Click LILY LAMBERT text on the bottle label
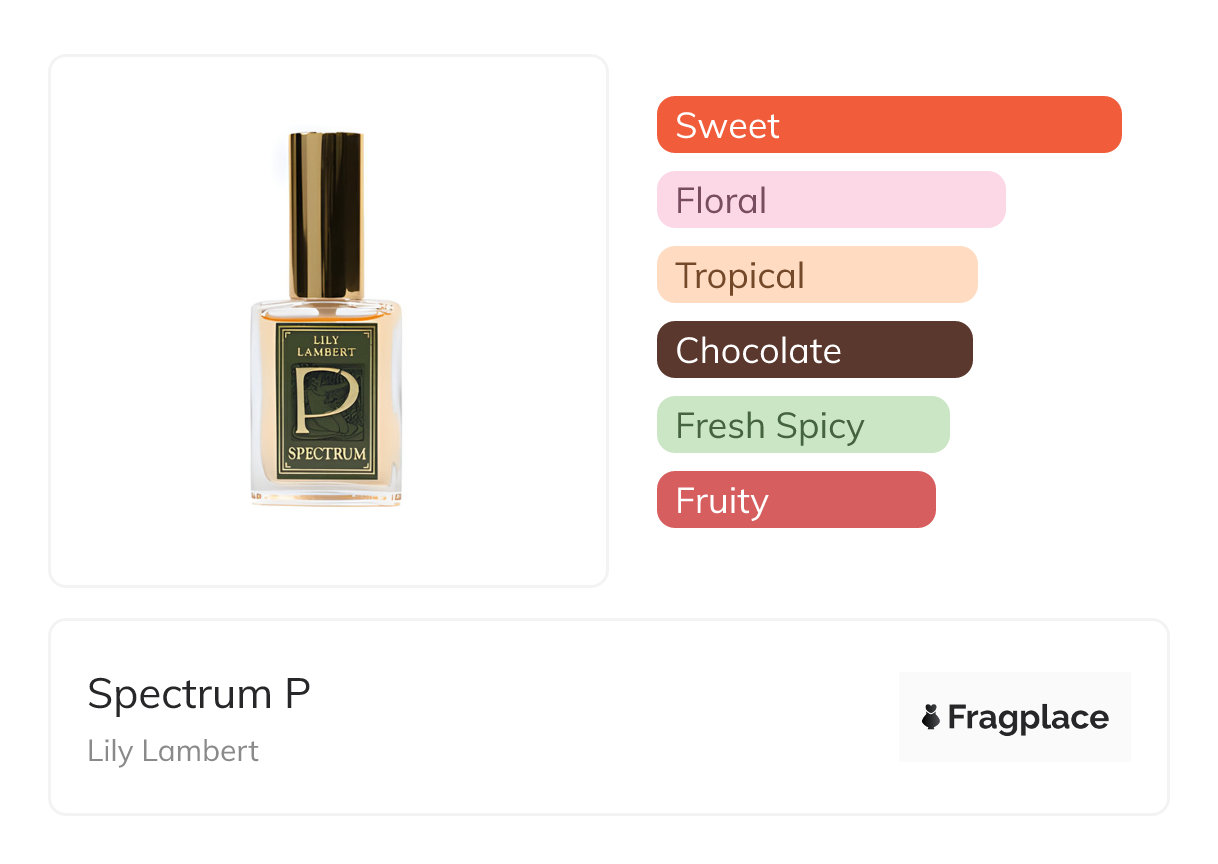The height and width of the screenshot is (864, 1218). [326, 346]
